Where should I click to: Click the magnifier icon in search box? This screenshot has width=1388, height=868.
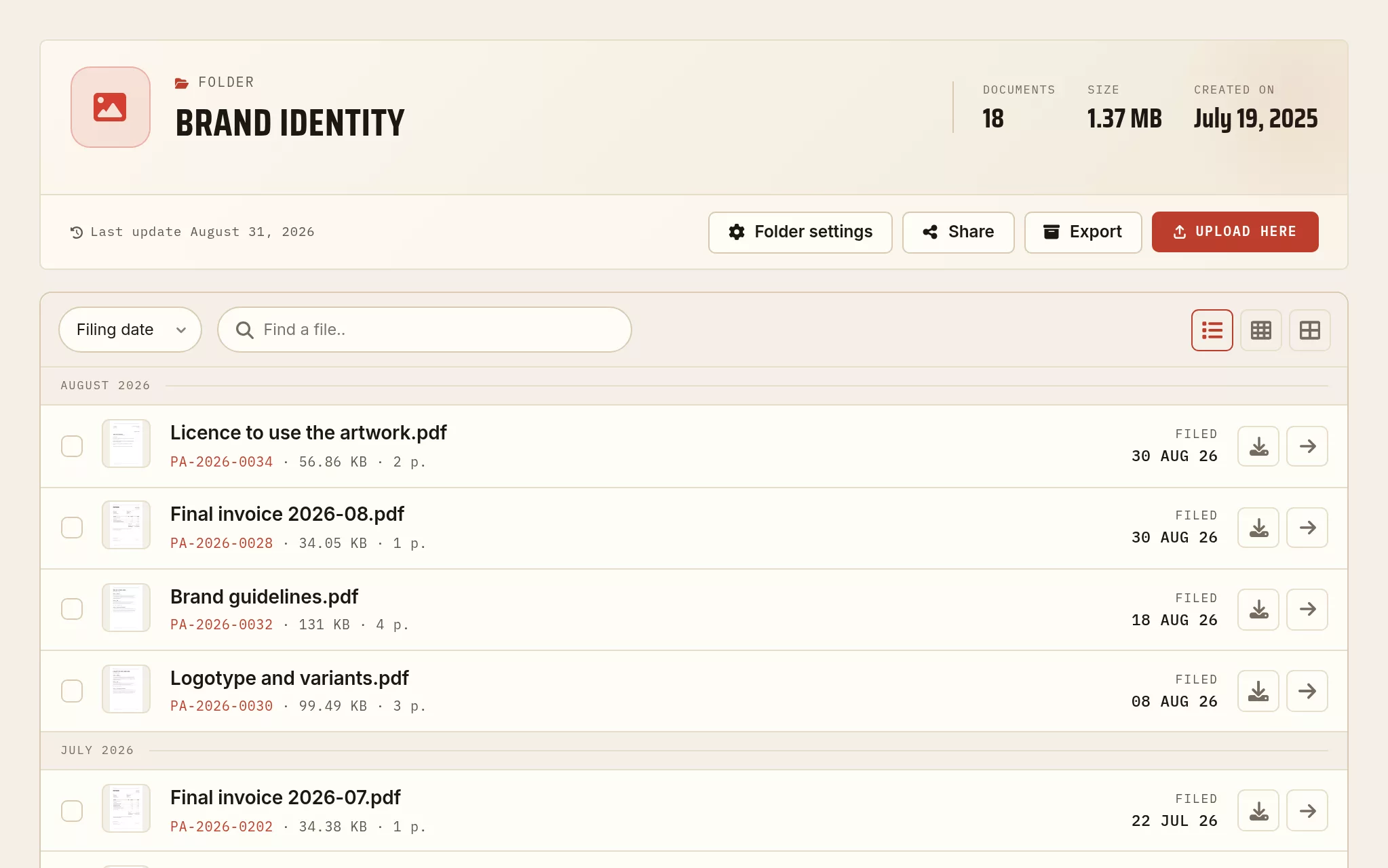pyautogui.click(x=244, y=330)
